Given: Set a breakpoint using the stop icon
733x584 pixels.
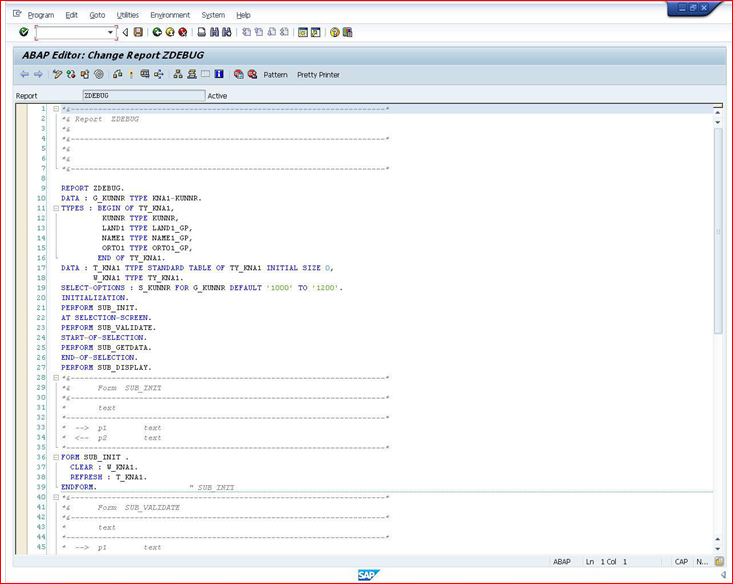Looking at the screenshot, I should click(238, 74).
